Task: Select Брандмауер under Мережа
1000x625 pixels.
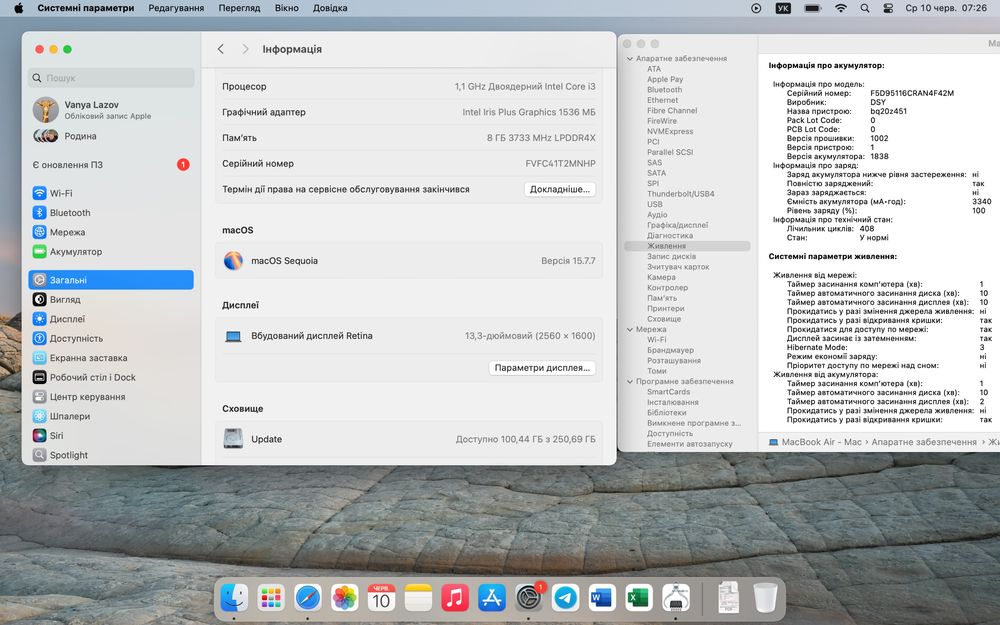Action: tap(670, 350)
